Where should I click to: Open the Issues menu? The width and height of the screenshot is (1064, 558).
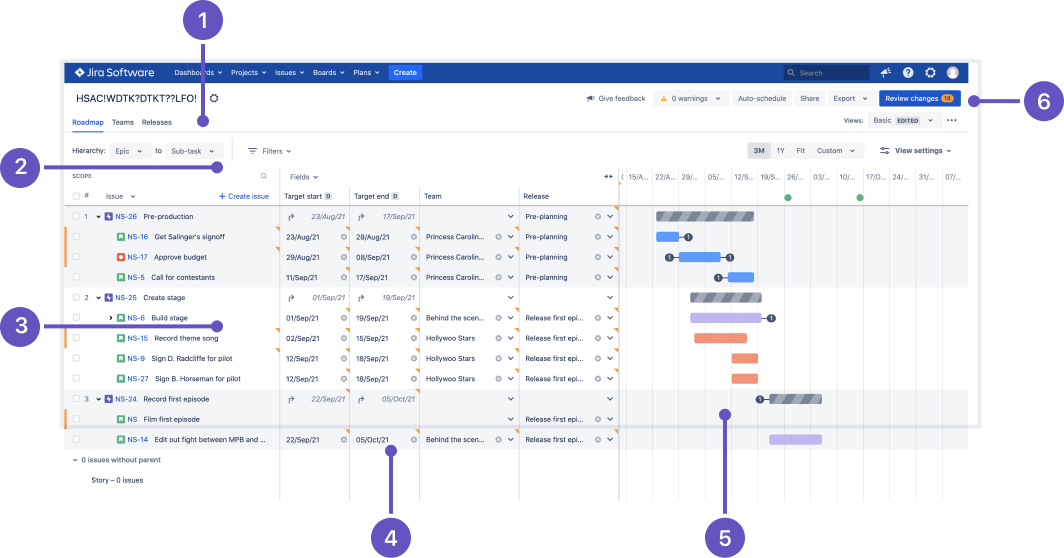click(290, 73)
